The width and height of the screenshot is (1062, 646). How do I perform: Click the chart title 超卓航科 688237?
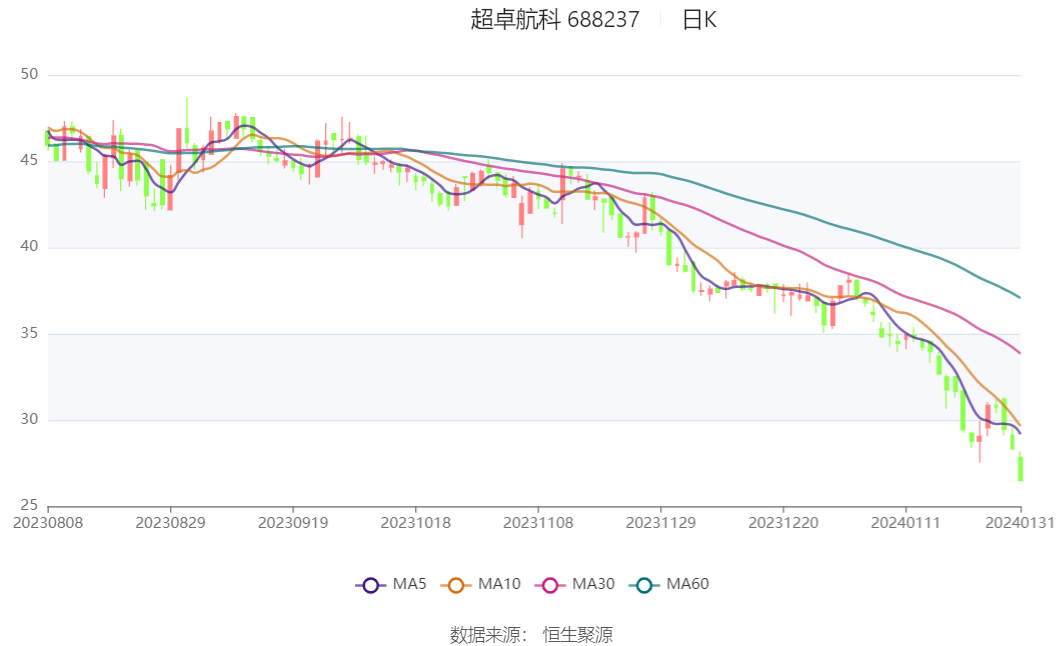pyautogui.click(x=555, y=19)
